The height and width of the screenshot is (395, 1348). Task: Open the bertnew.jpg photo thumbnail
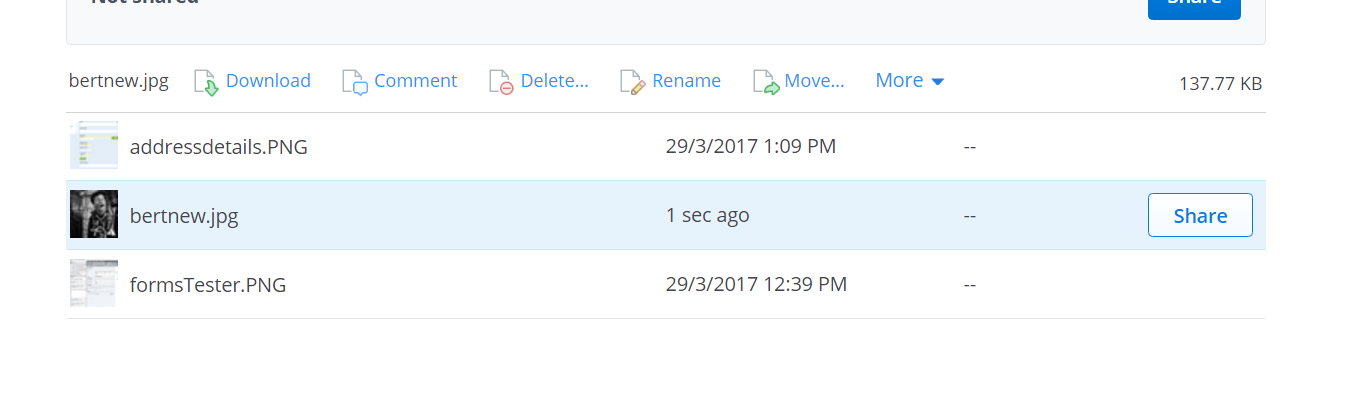tap(94, 214)
